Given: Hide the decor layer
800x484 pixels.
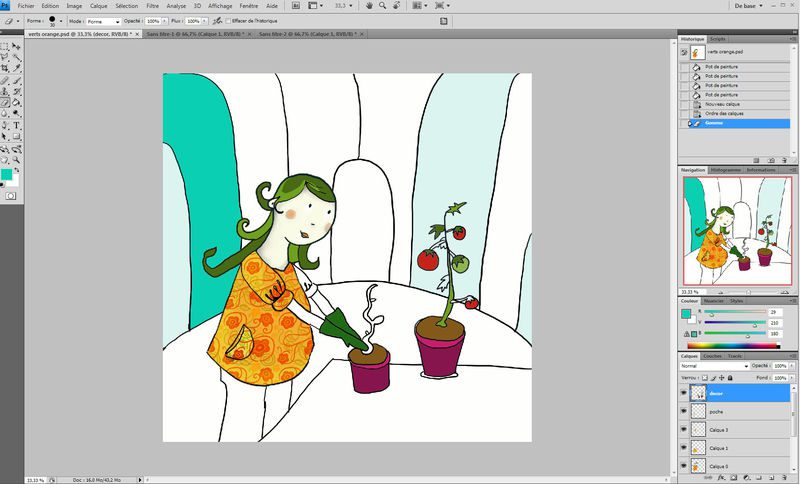Looking at the screenshot, I should (684, 393).
